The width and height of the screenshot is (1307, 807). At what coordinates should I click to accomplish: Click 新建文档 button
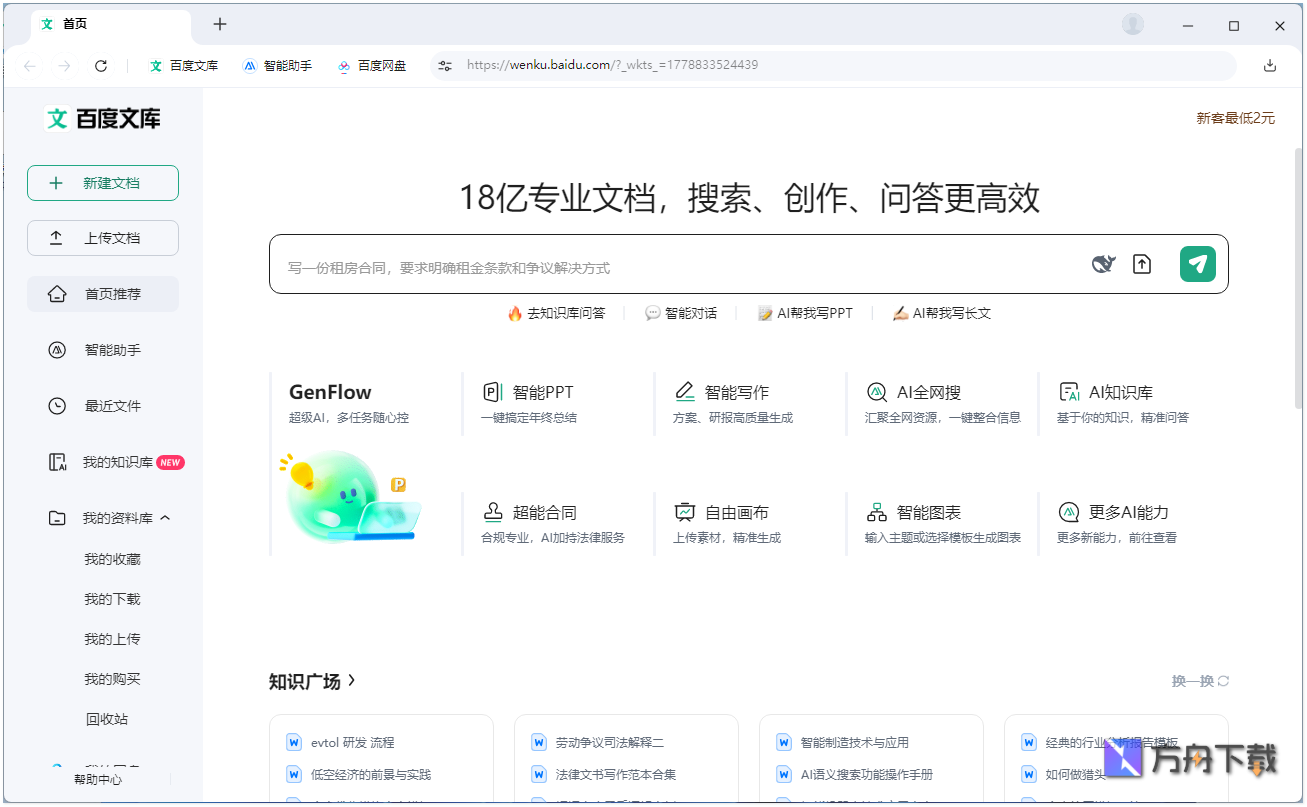(103, 183)
